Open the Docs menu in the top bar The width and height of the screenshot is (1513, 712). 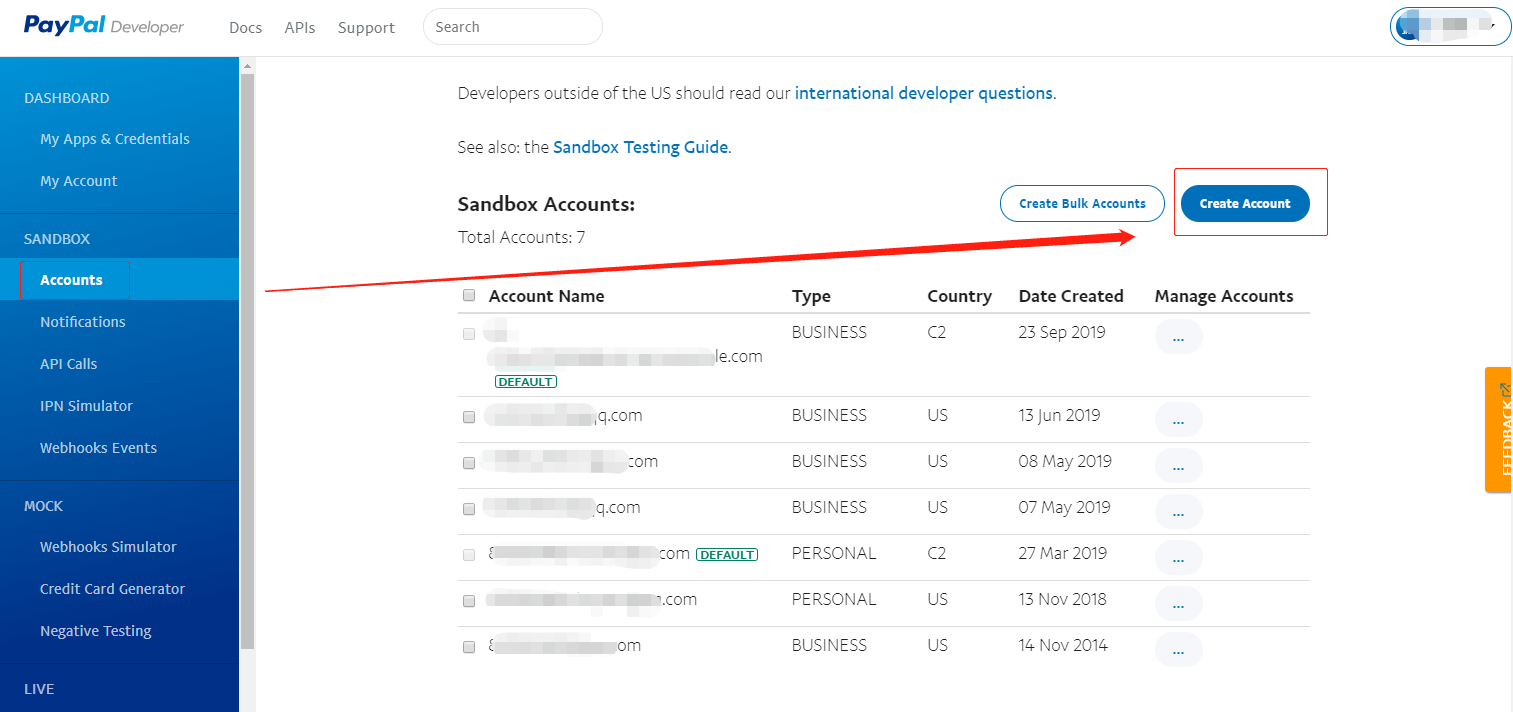tap(245, 28)
